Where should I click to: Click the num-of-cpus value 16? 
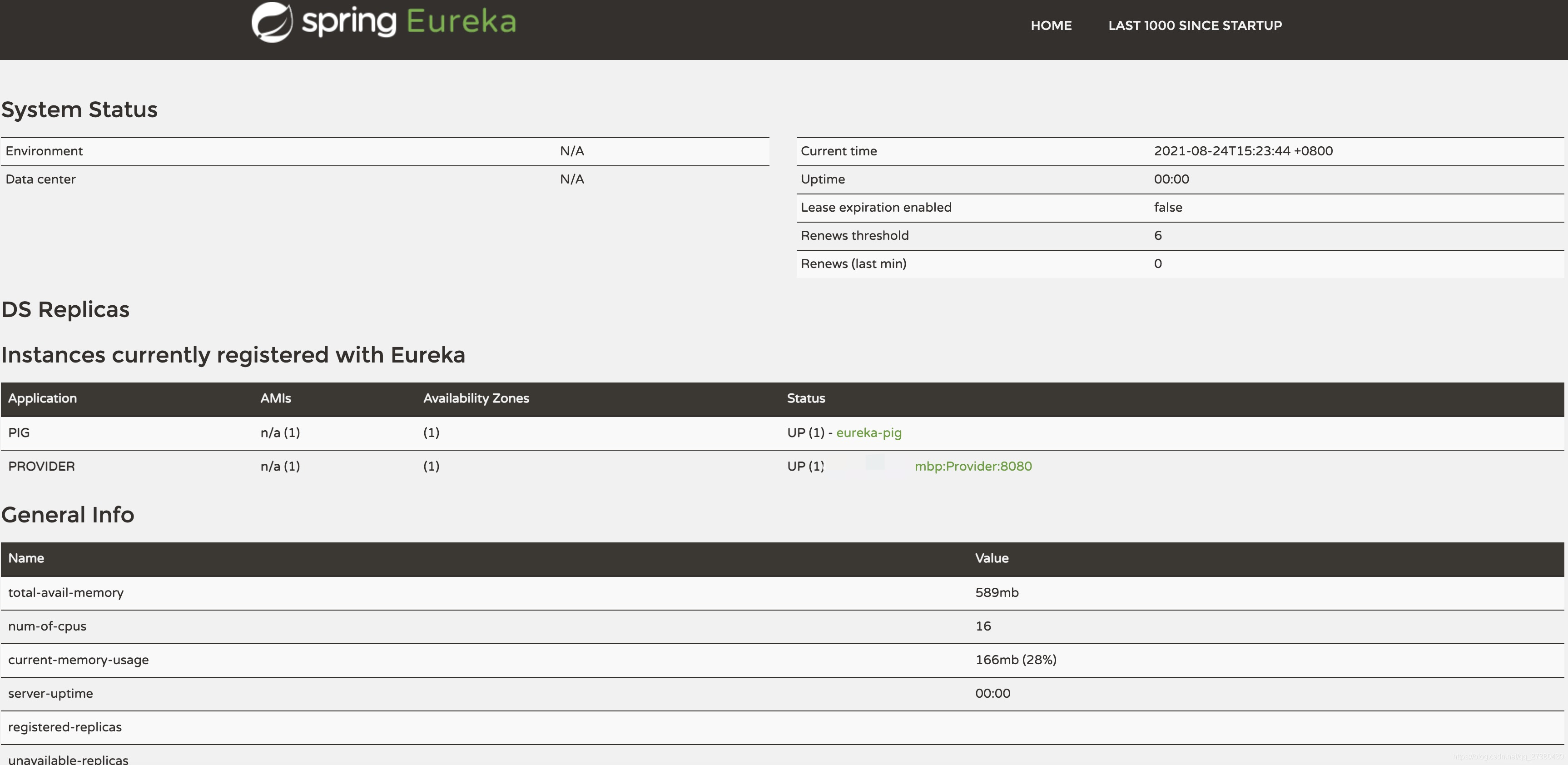[x=982, y=626]
